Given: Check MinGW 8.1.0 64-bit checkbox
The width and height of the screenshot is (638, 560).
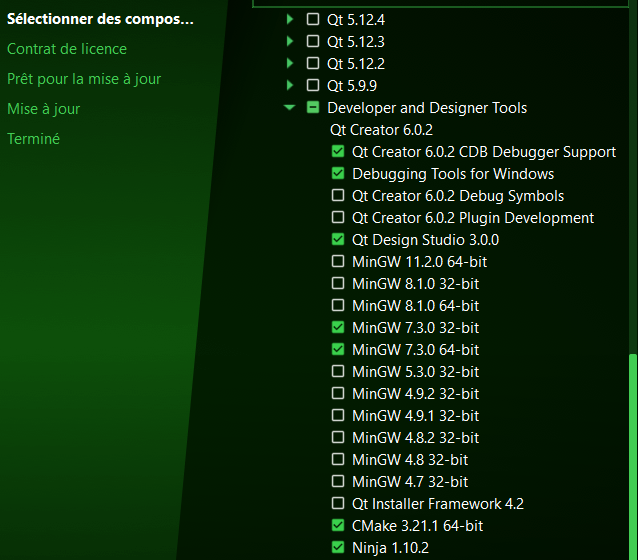Looking at the screenshot, I should [338, 305].
